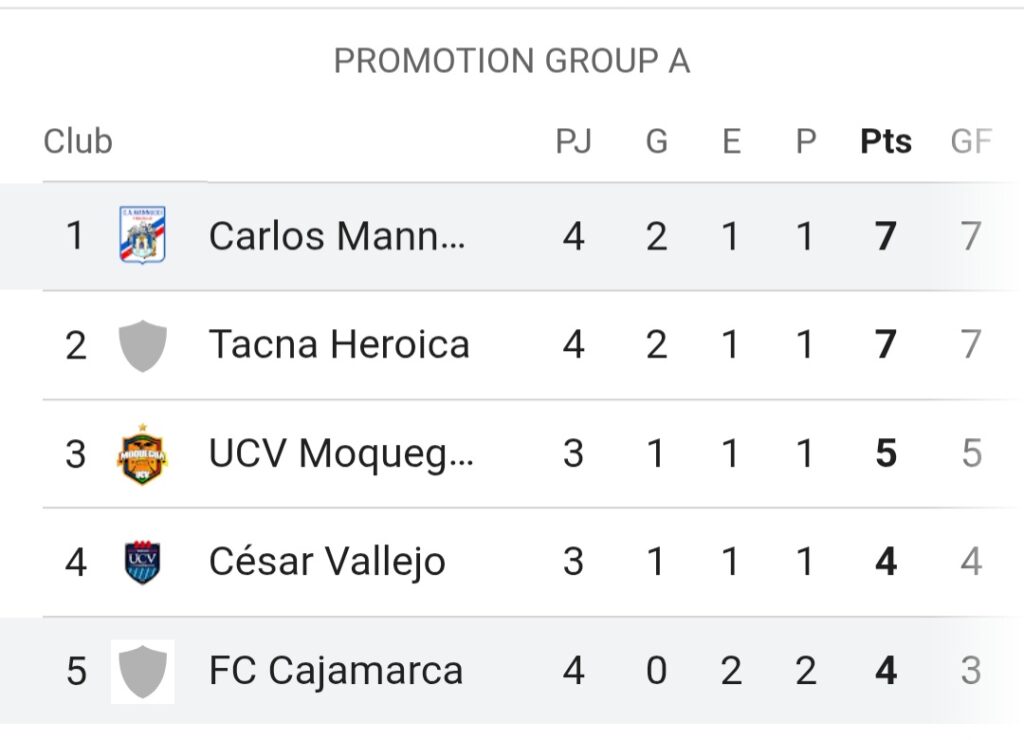The width and height of the screenshot is (1024, 740).
Task: Click the faded GF column header
Action: [x=971, y=141]
